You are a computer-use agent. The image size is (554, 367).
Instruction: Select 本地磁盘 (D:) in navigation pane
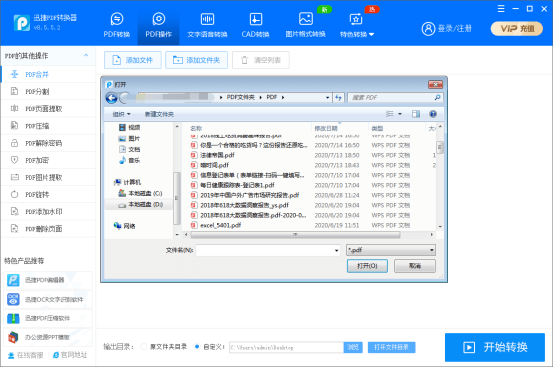(x=140, y=205)
